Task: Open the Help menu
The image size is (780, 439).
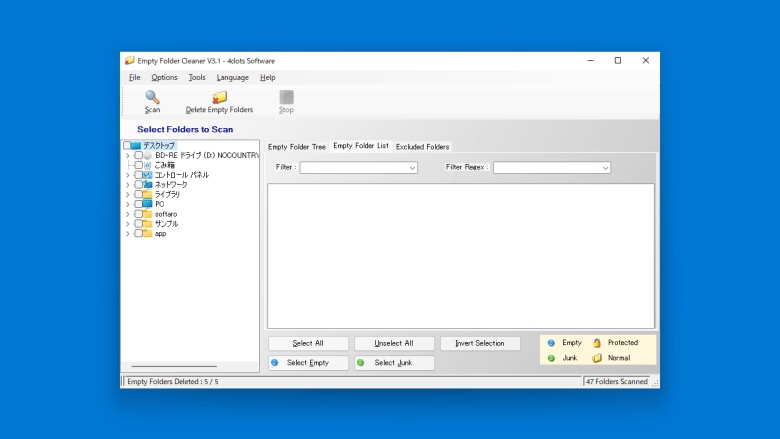Action: (268, 78)
